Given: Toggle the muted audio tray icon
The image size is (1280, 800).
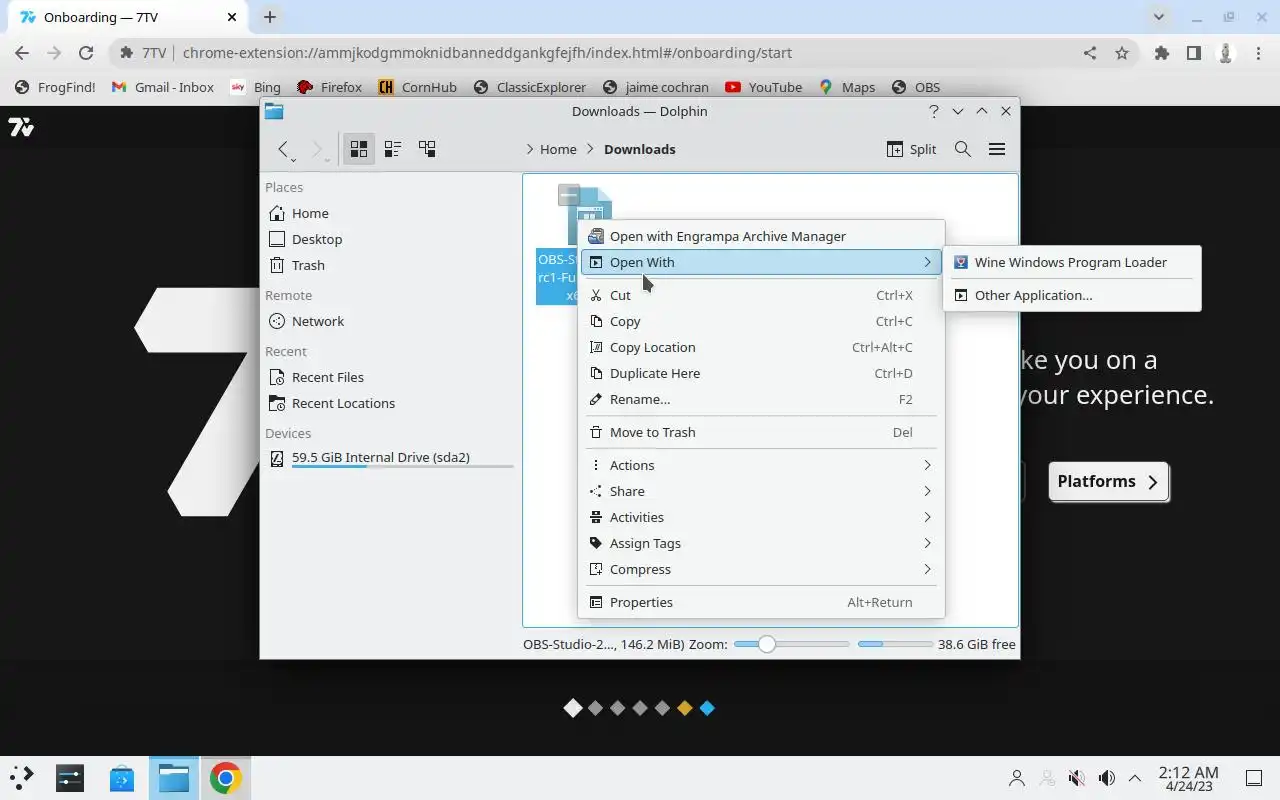Looking at the screenshot, I should click(x=1076, y=778).
